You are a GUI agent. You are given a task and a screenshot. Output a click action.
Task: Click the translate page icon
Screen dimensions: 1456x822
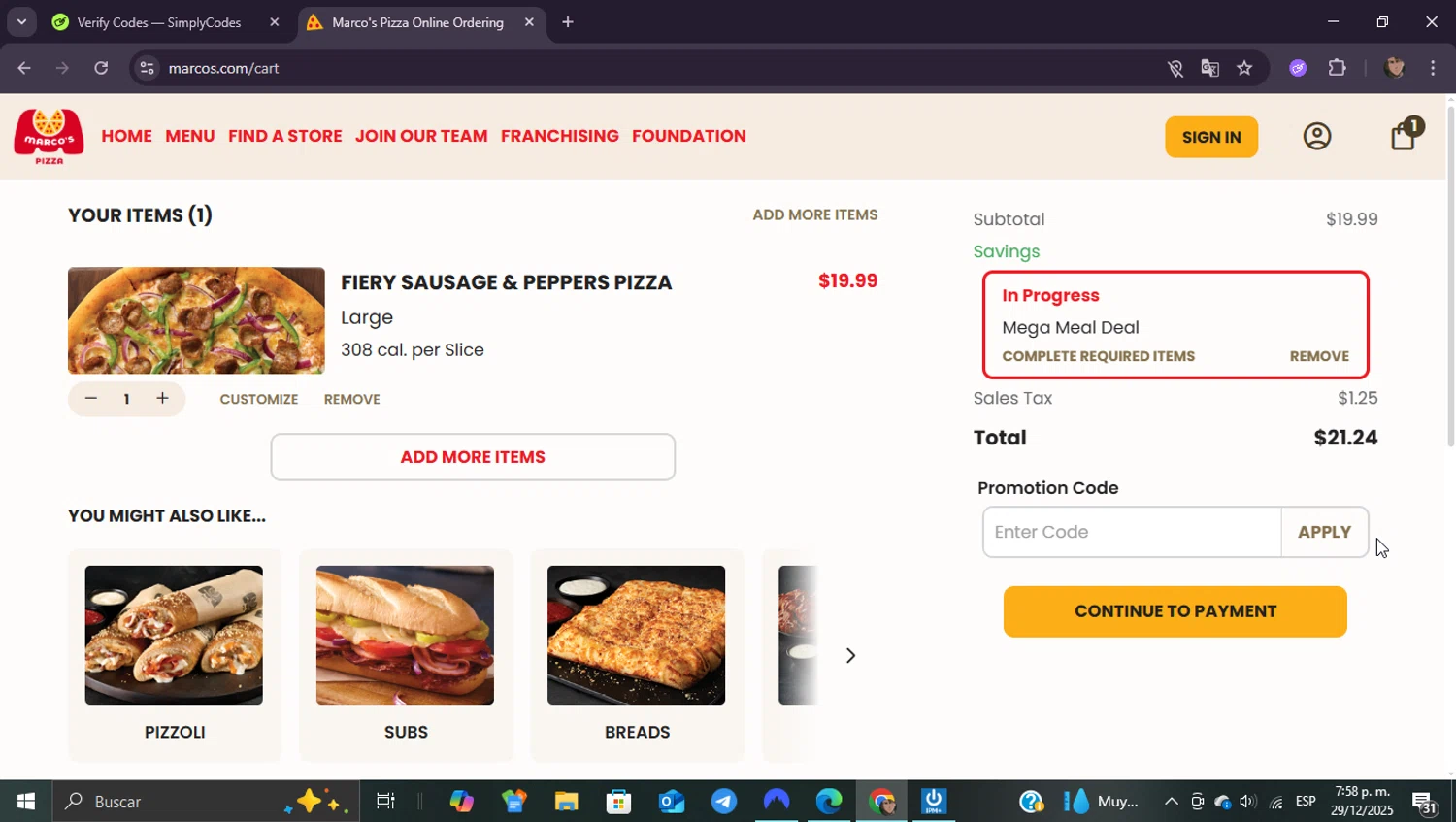click(1209, 68)
